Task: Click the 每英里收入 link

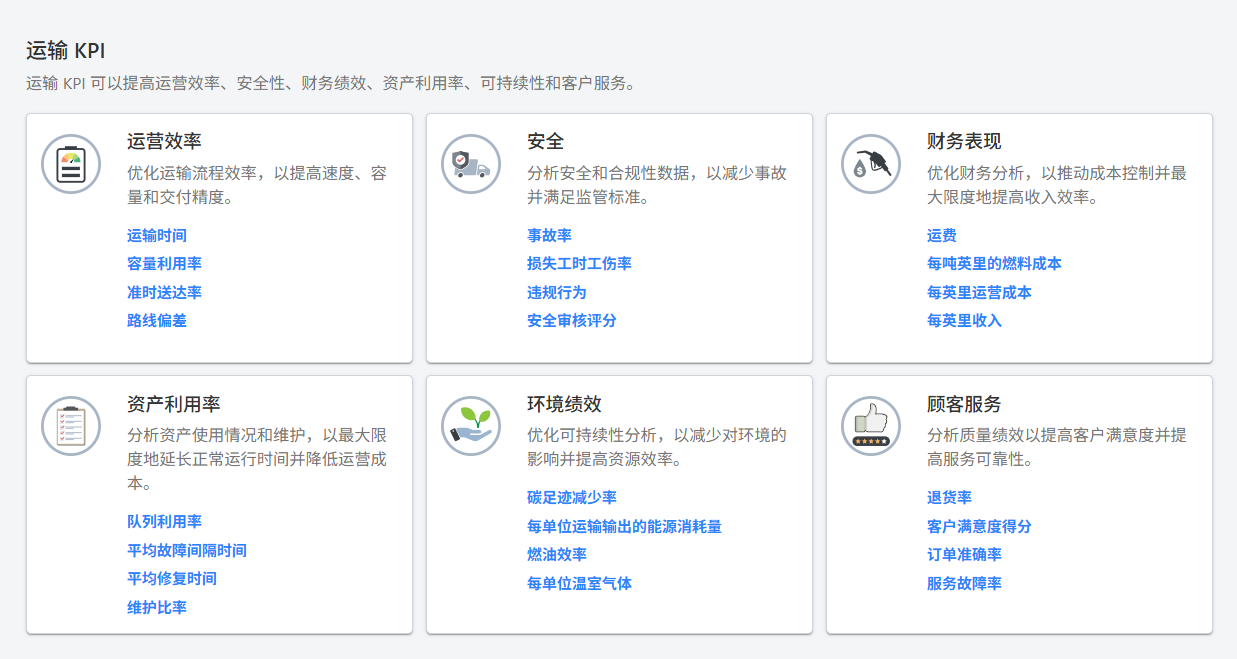Action: click(966, 322)
